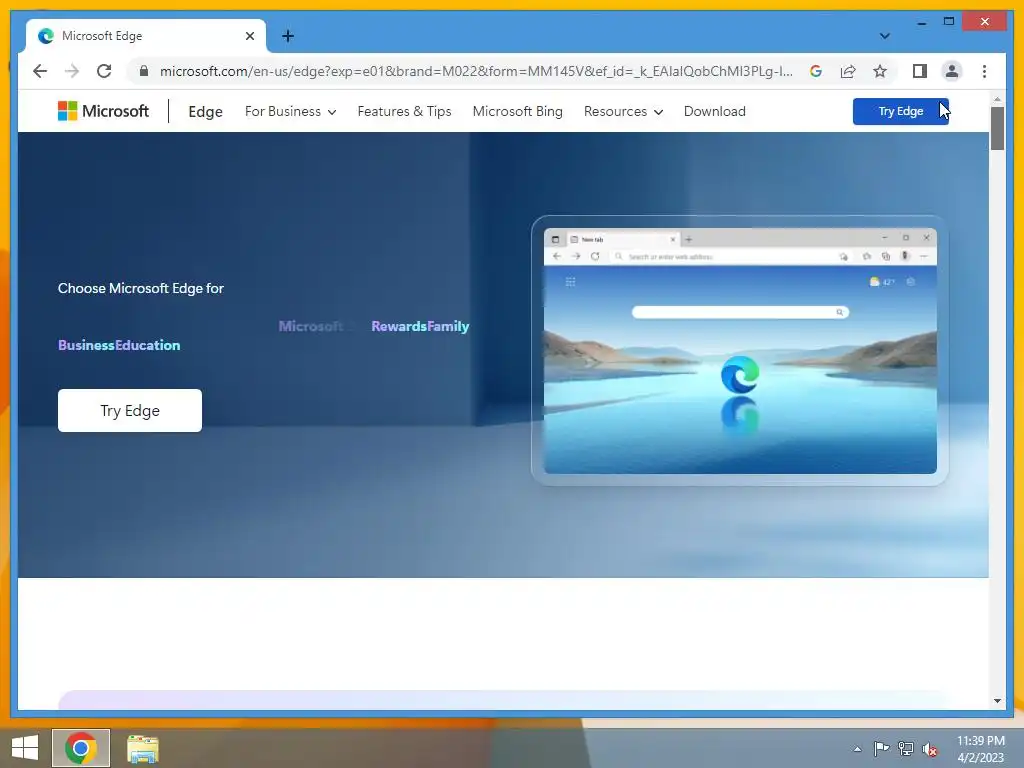Click white Try Edge hero button
The image size is (1024, 768).
tap(130, 410)
